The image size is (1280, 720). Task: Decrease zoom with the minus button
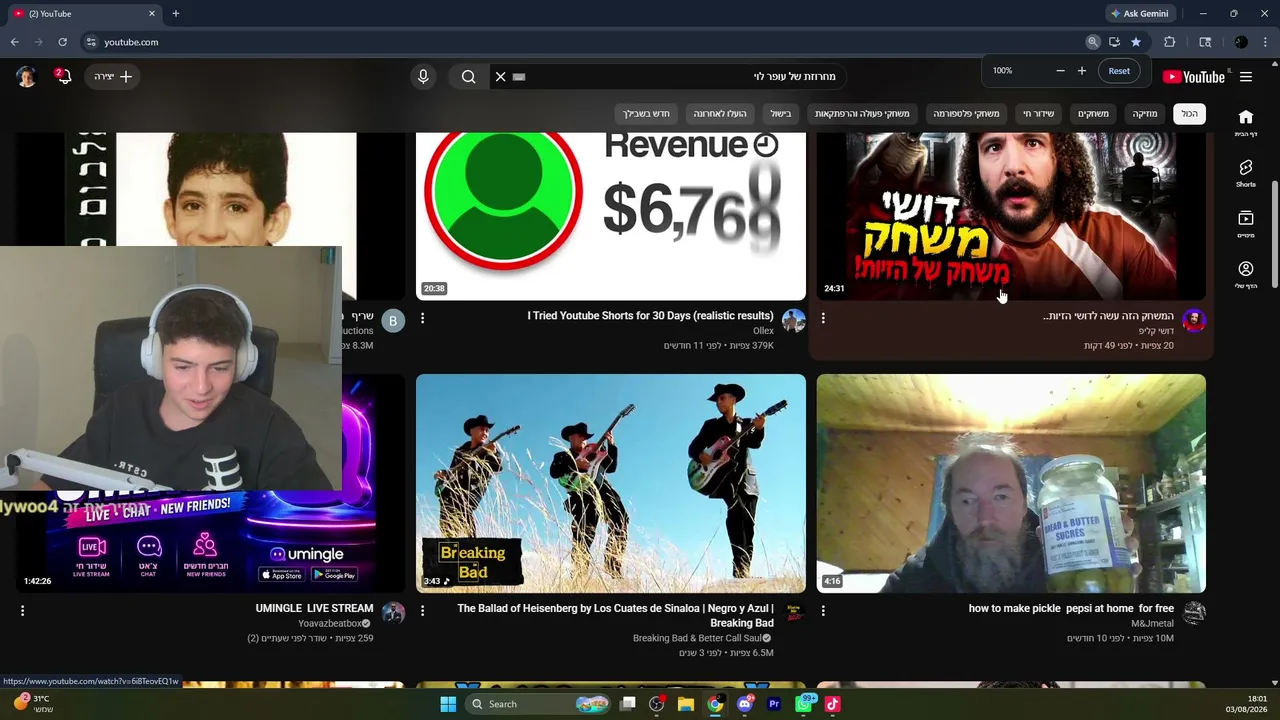(1060, 71)
